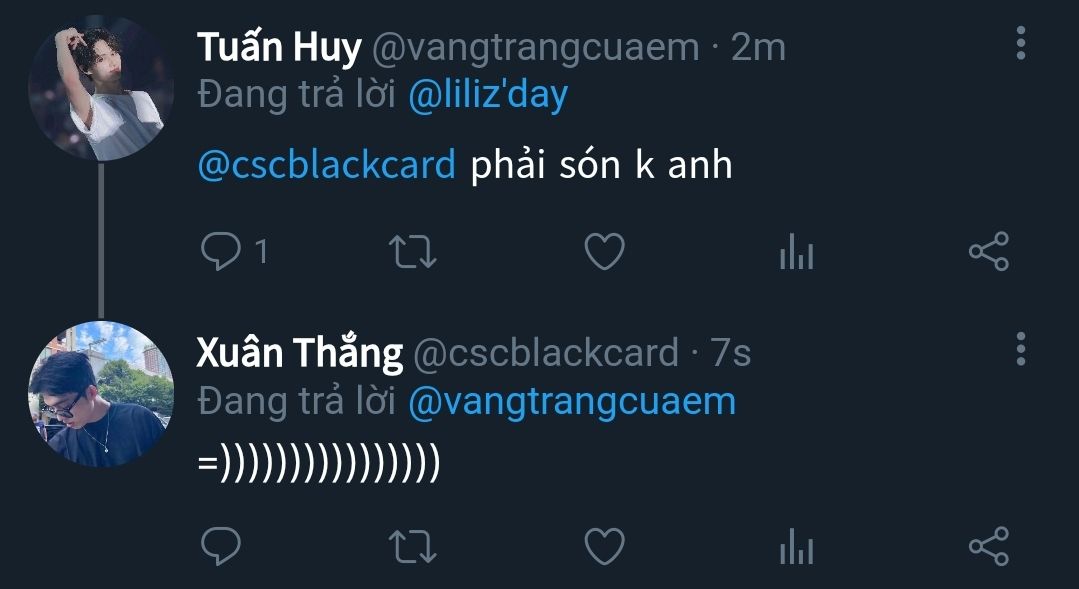Screen dimensions: 1079x589
Task: Retweet Tuấn Huy's tweet
Action: coord(413,251)
